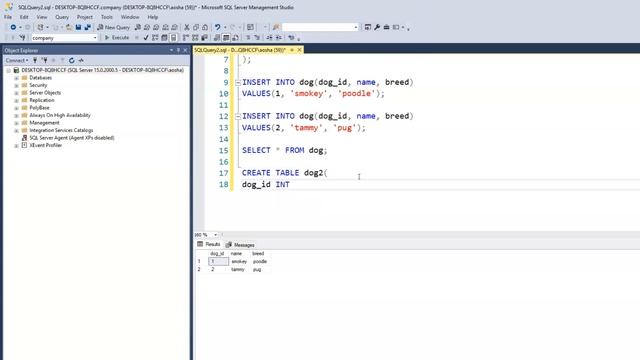The image size is (640, 360).
Task: Close the SQLQuery2.sql tab
Action: pos(299,50)
